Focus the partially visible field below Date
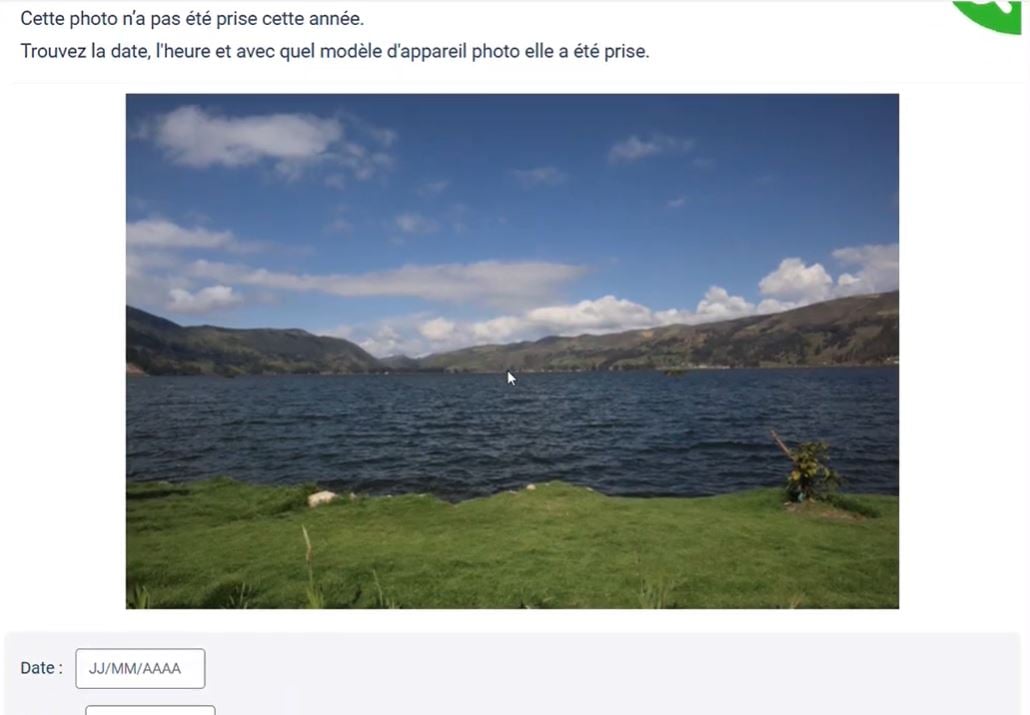 pos(150,710)
